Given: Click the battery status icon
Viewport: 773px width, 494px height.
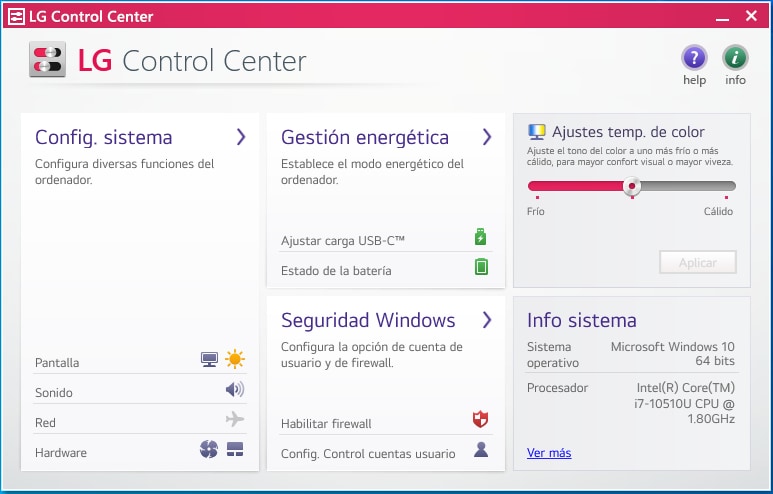Looking at the screenshot, I should [481, 267].
